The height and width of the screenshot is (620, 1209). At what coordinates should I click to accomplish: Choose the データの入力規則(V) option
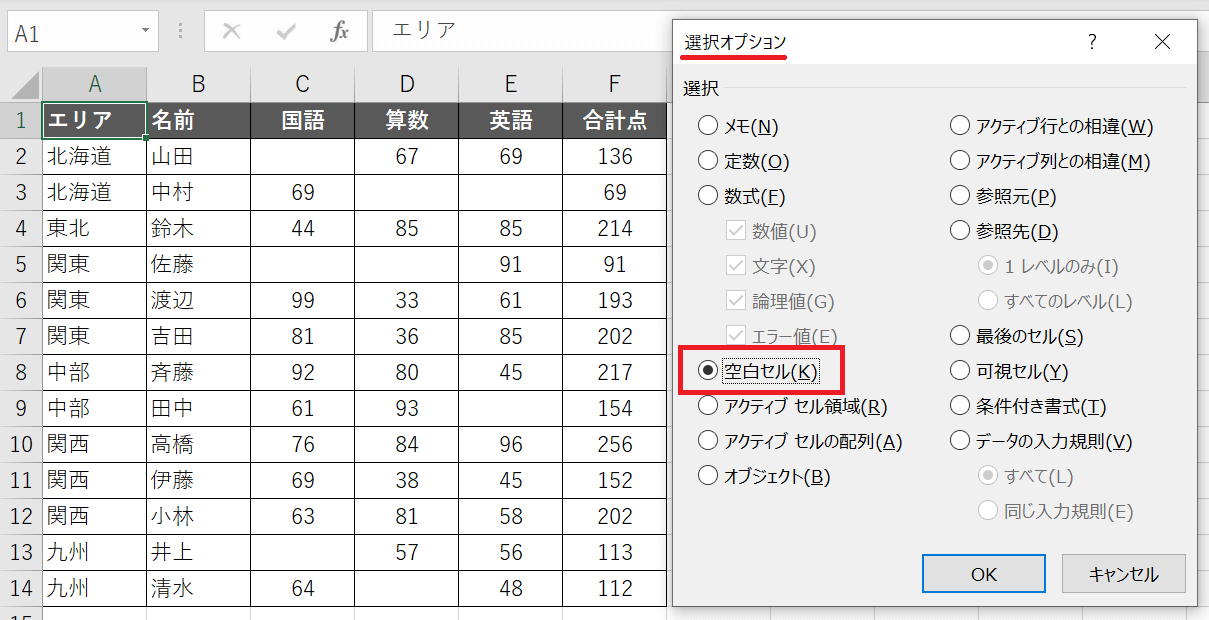tap(960, 440)
